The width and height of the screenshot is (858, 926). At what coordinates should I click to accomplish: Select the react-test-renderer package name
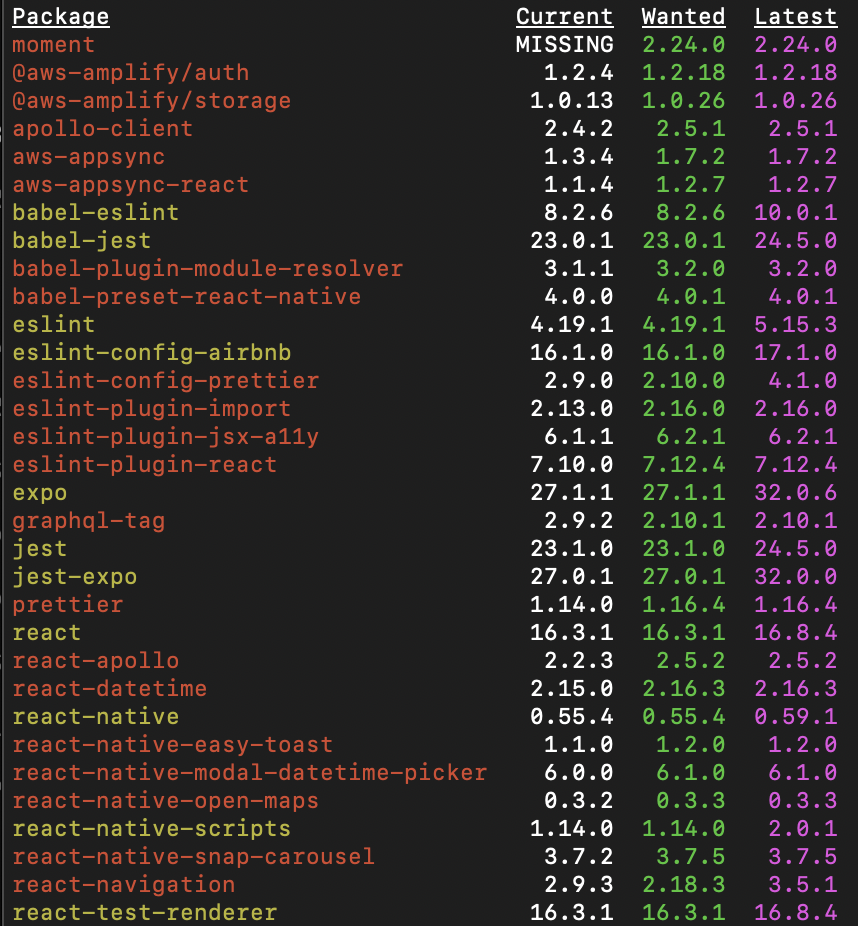tap(144, 913)
